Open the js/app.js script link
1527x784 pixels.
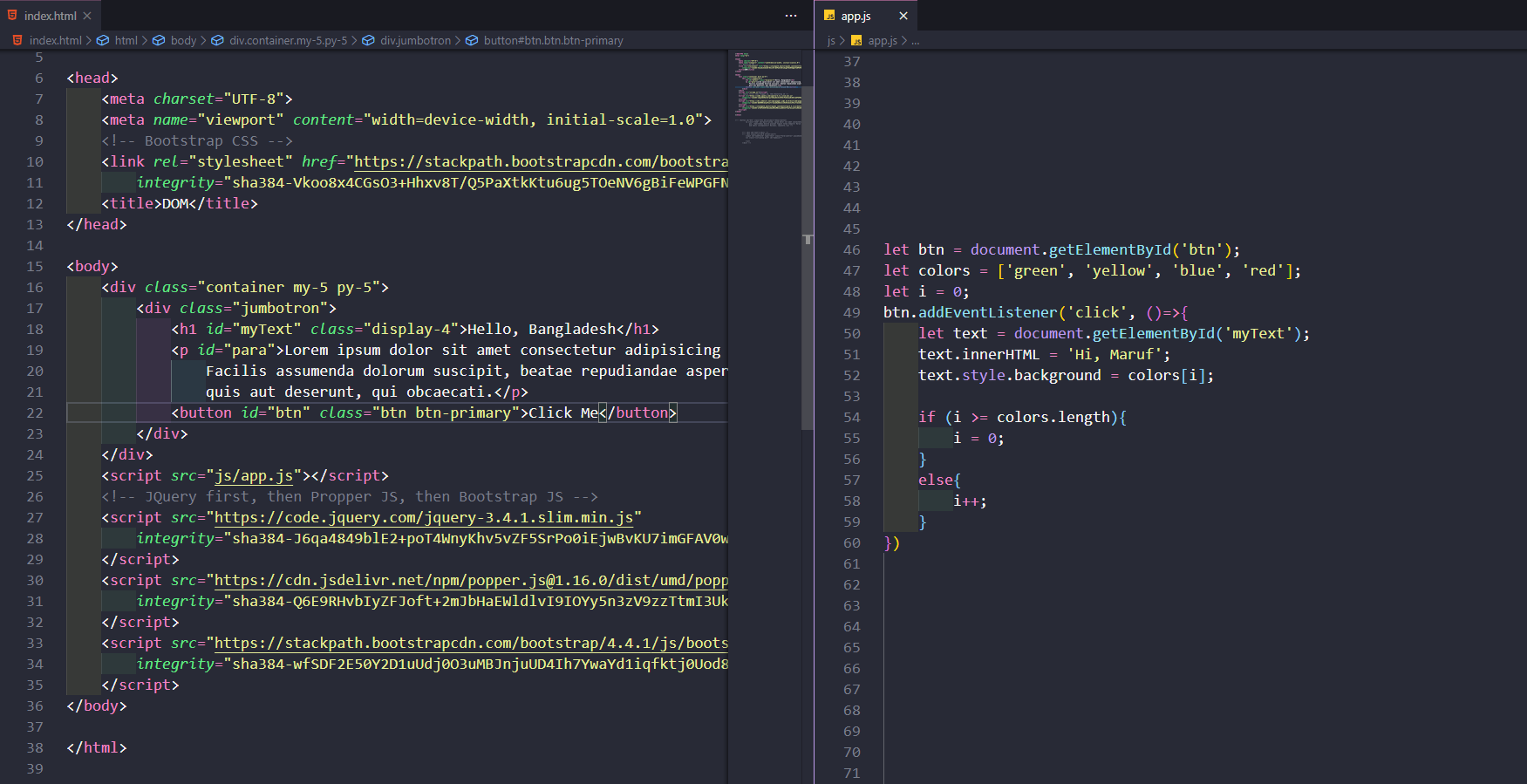(254, 475)
